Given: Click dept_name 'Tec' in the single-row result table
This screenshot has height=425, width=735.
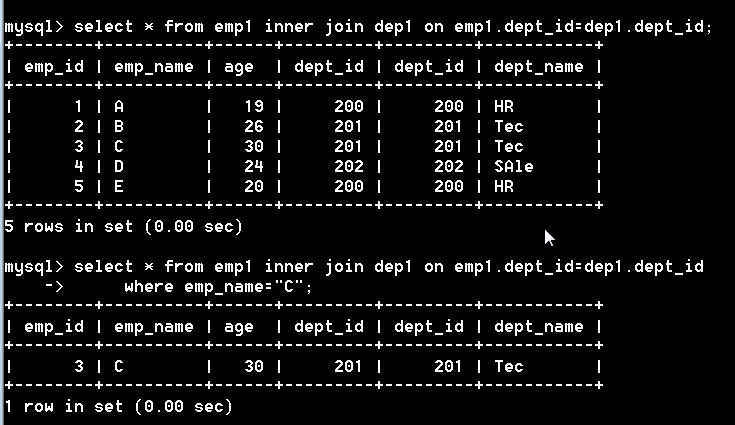Looking at the screenshot, I should pos(509,366).
